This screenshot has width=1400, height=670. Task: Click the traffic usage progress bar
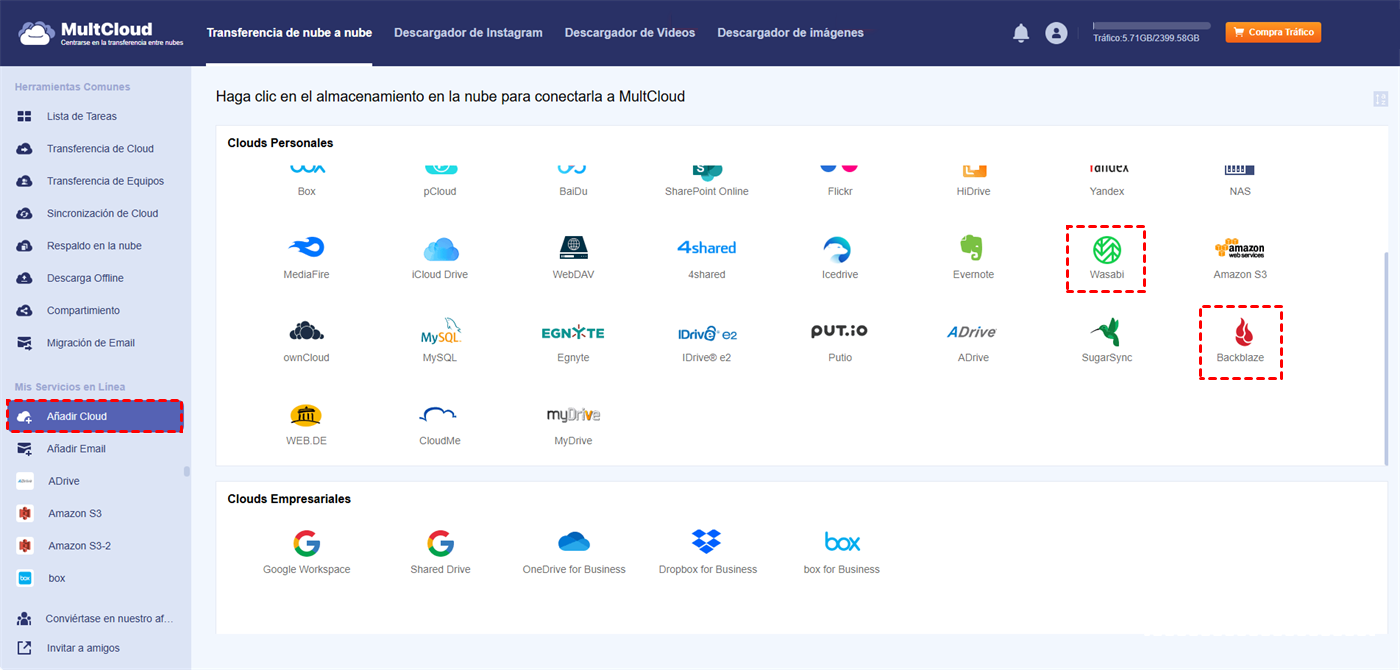(x=1151, y=26)
